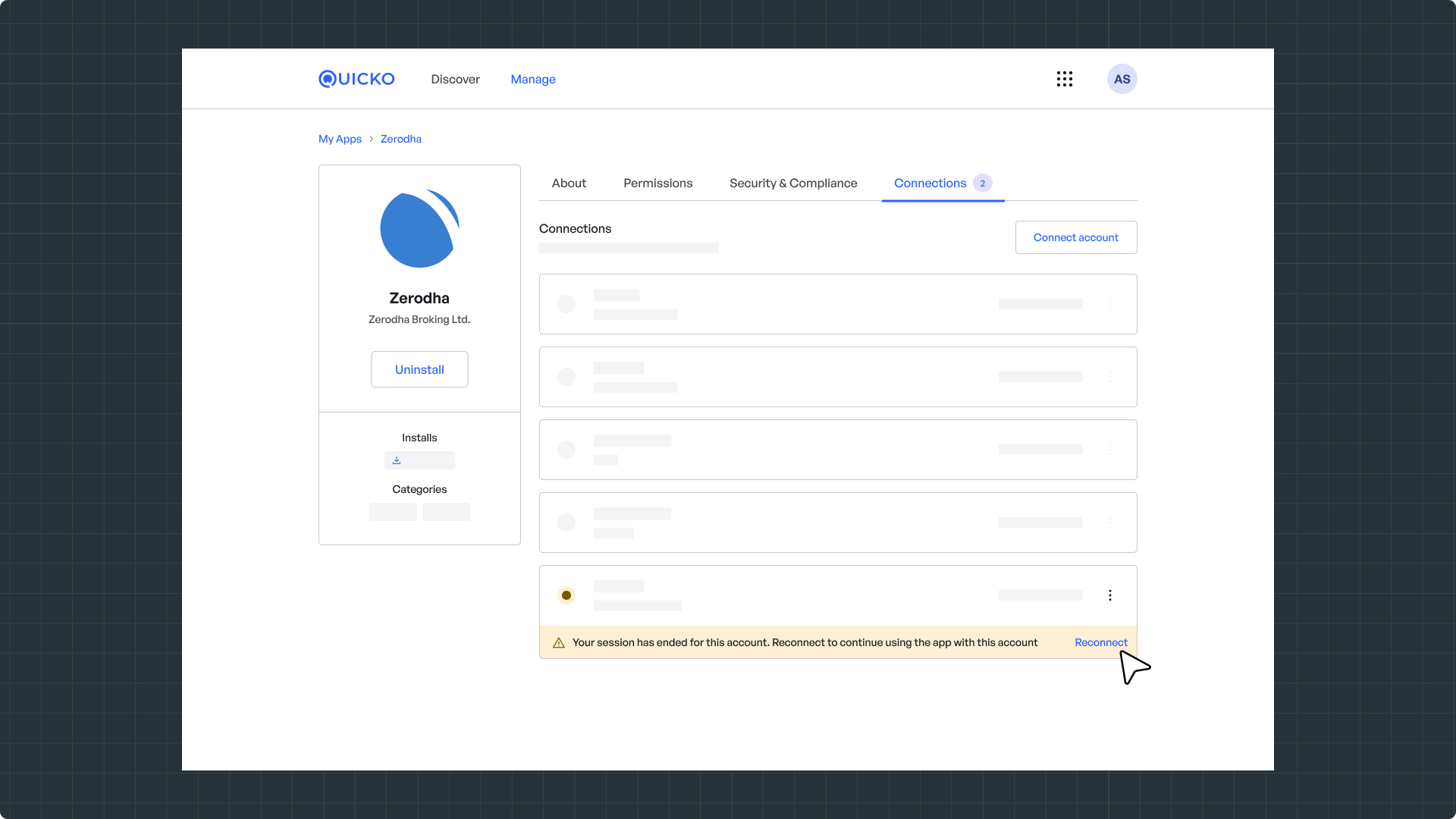Navigate to My Apps breadcrumb
The height and width of the screenshot is (819, 1456).
[340, 139]
